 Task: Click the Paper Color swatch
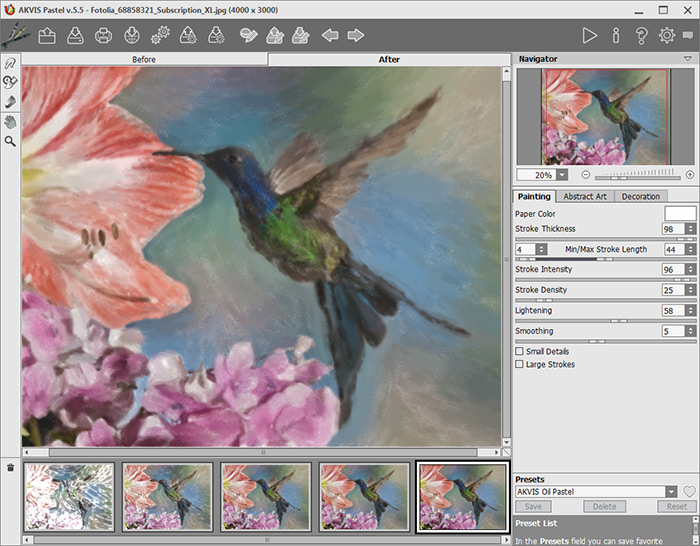click(x=680, y=213)
